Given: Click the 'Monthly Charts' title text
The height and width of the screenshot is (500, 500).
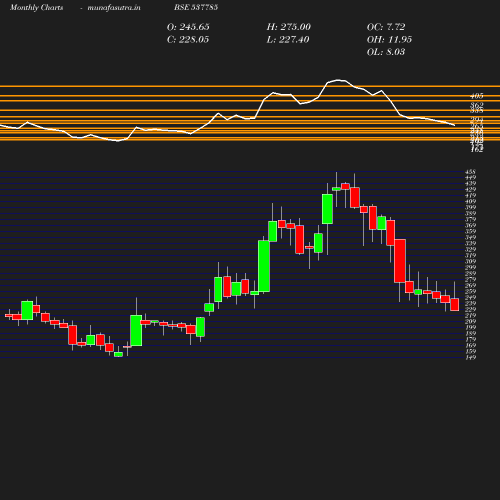Looking at the screenshot, I should (36, 7).
